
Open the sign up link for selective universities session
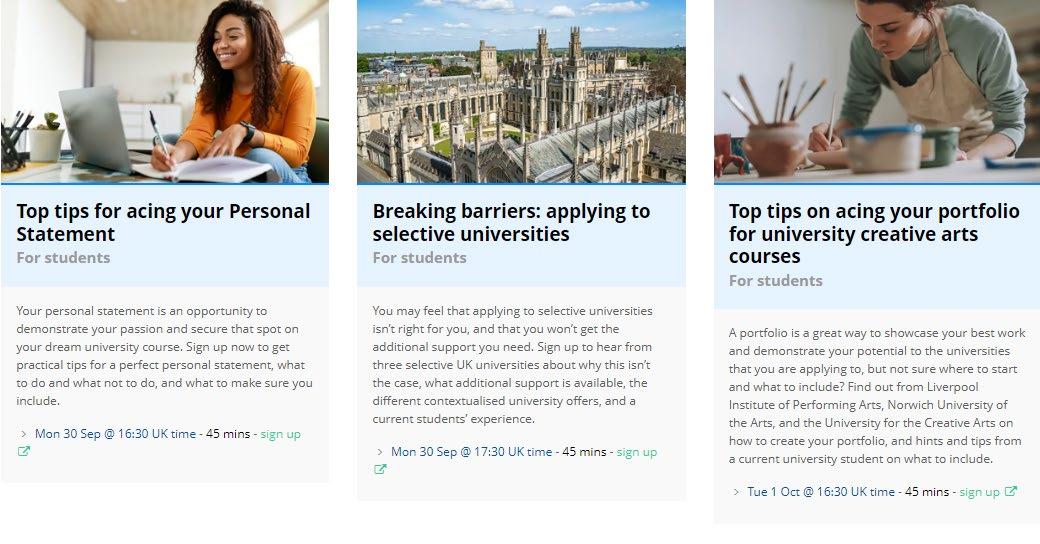(x=636, y=452)
